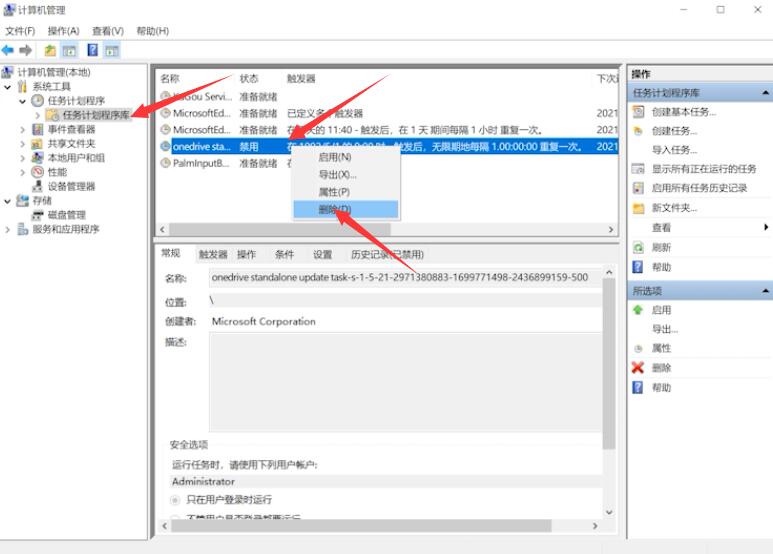773x554 pixels.
Task: Click the details pane vertical scrollbar thumb
Action: pos(609,364)
